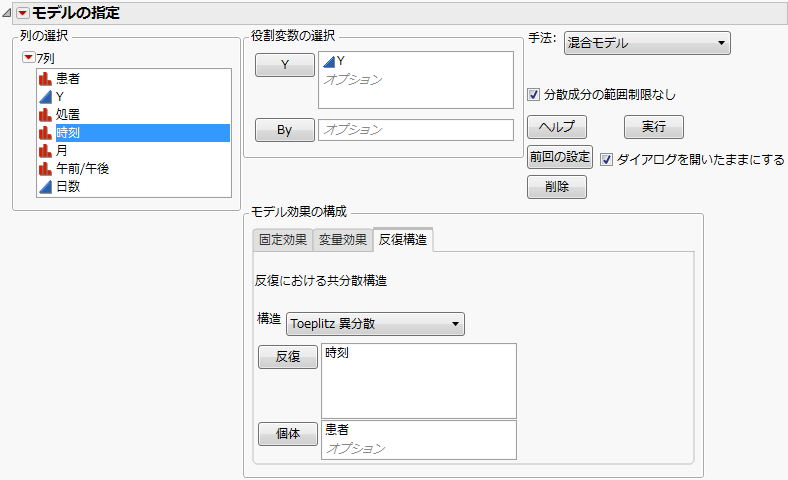
Task: Click the nominal icon next to 月
Action: [45, 150]
